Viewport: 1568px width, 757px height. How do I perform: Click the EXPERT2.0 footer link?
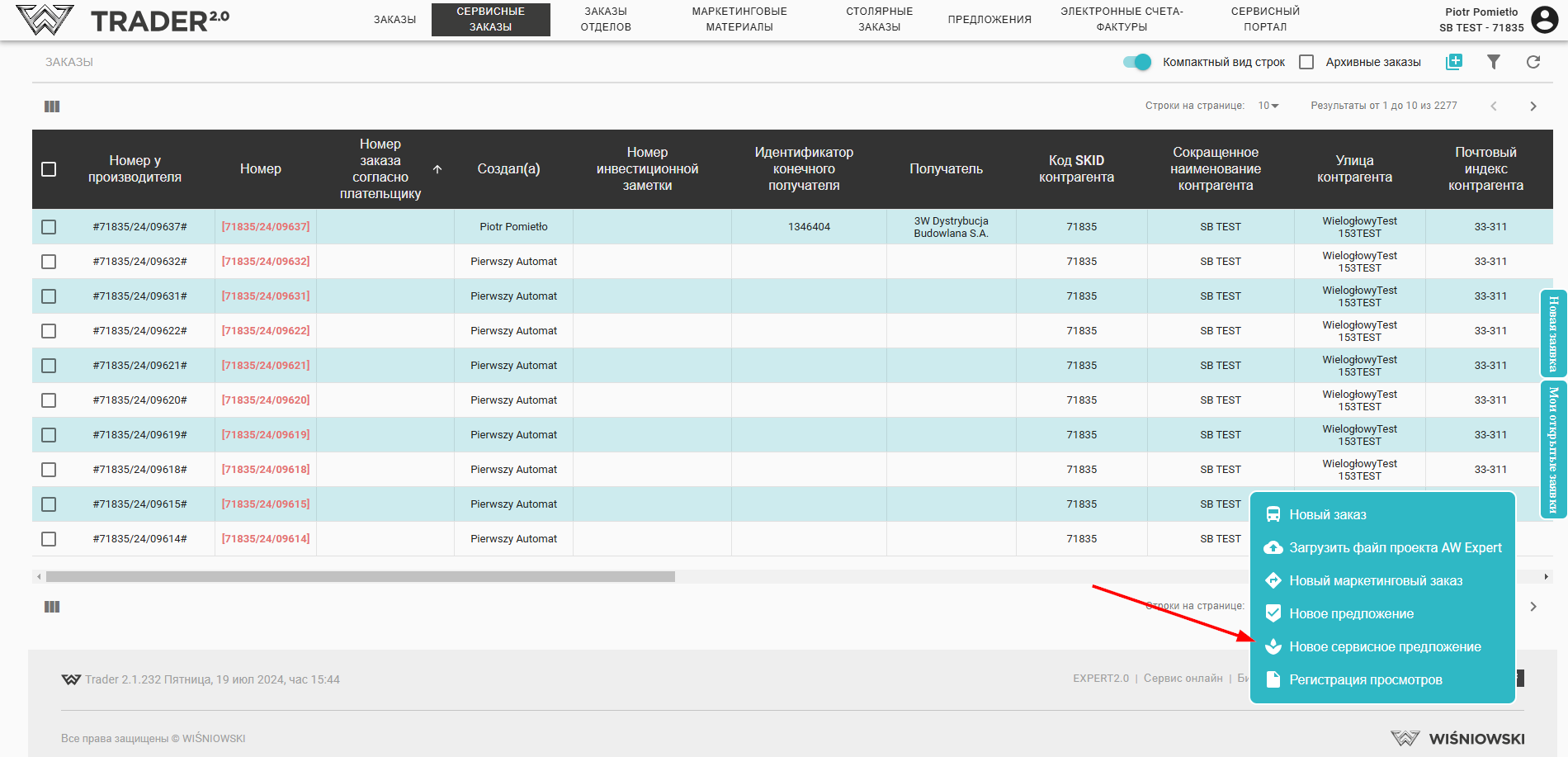tap(1100, 679)
